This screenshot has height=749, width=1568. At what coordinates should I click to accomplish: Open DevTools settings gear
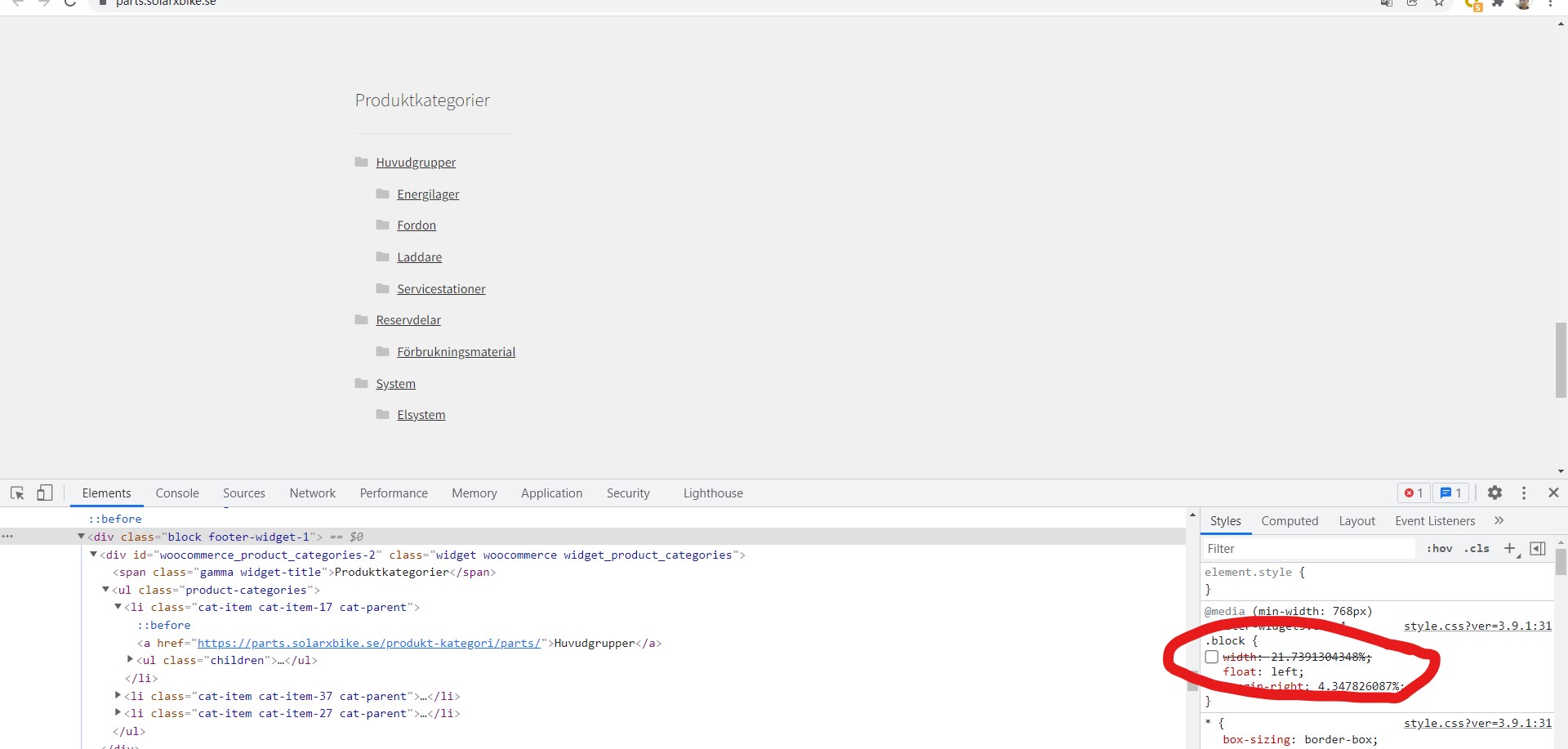pos(1494,493)
